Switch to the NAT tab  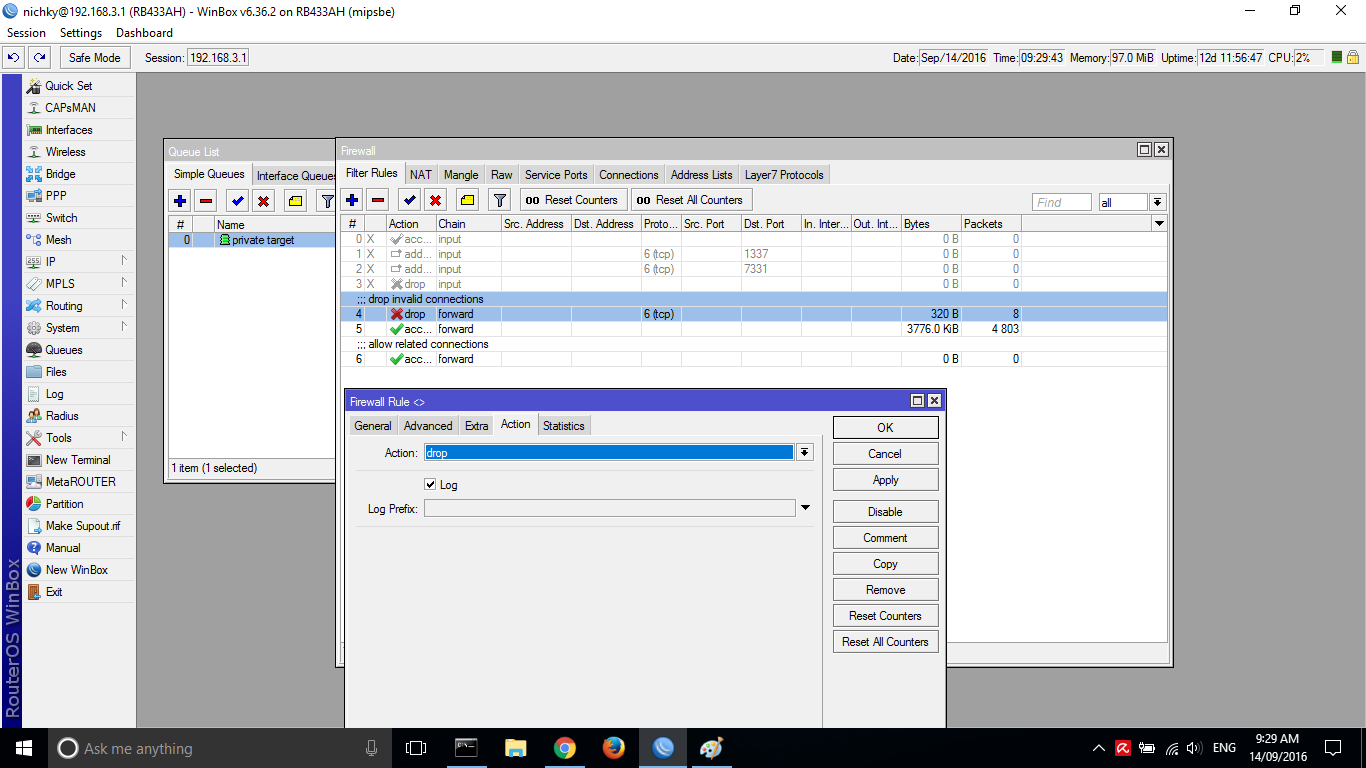point(421,175)
